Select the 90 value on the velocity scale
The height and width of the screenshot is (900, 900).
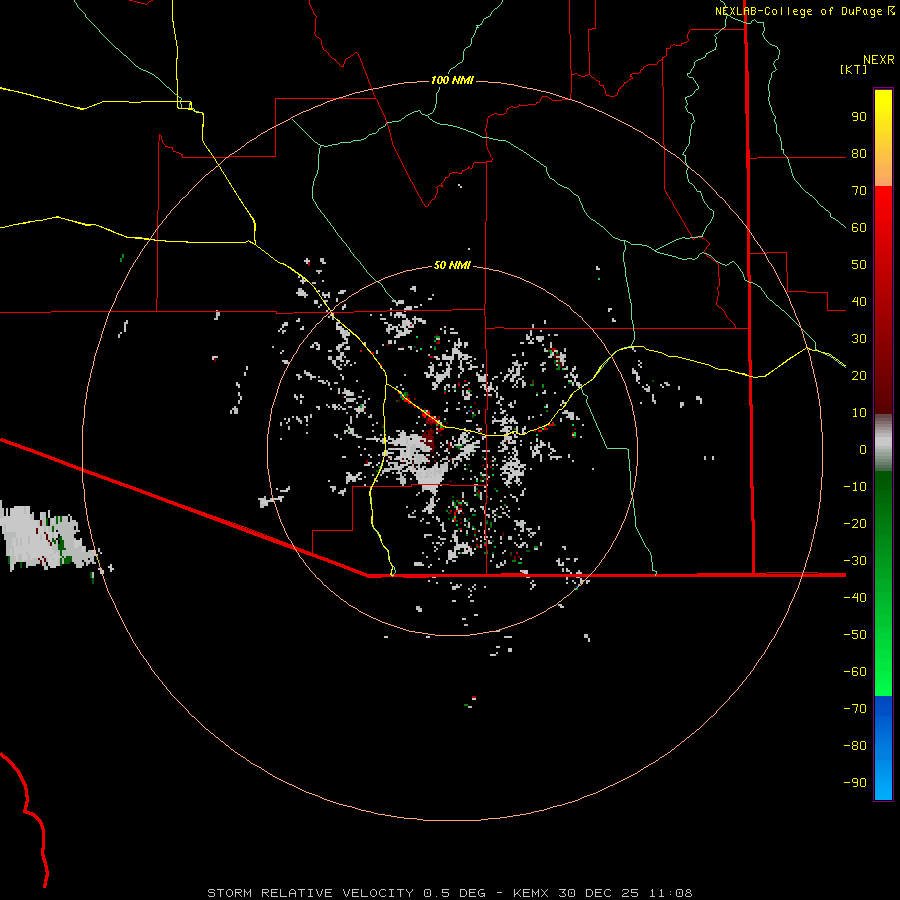tap(859, 117)
